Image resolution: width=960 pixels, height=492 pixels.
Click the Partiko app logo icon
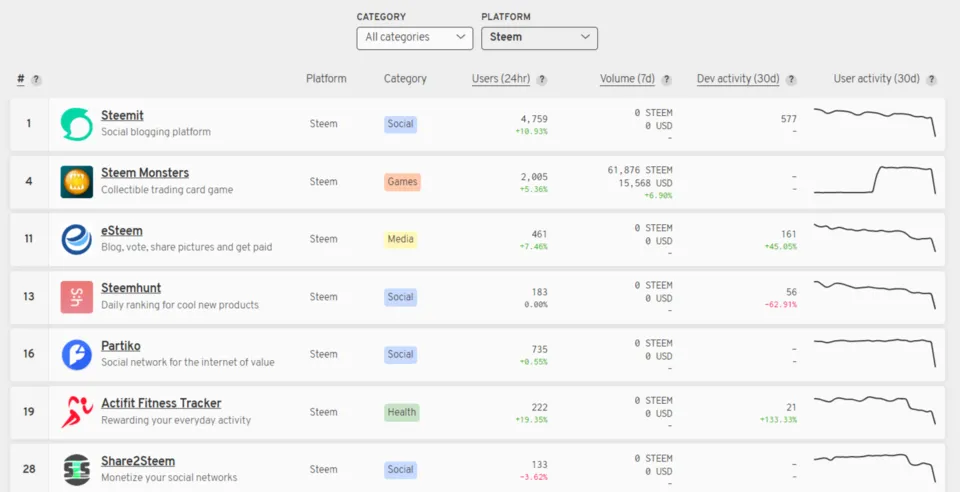click(x=77, y=354)
